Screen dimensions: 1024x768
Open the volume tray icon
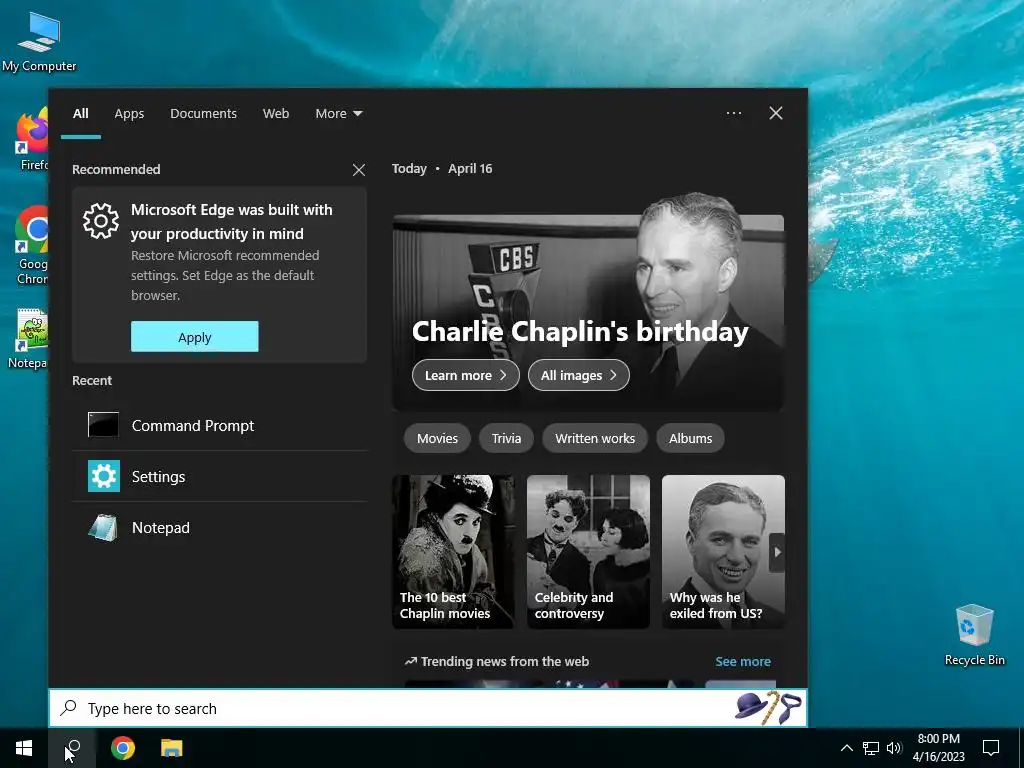click(x=894, y=748)
